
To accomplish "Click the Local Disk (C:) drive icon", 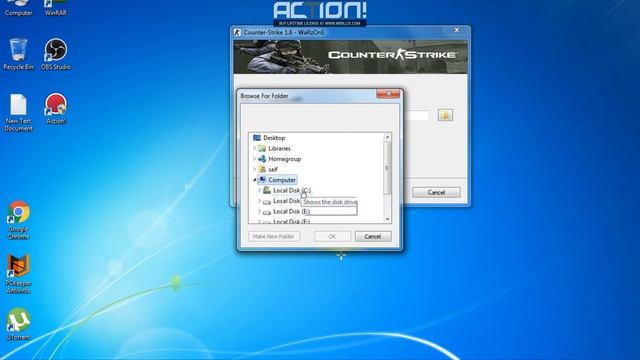I will click(267, 190).
